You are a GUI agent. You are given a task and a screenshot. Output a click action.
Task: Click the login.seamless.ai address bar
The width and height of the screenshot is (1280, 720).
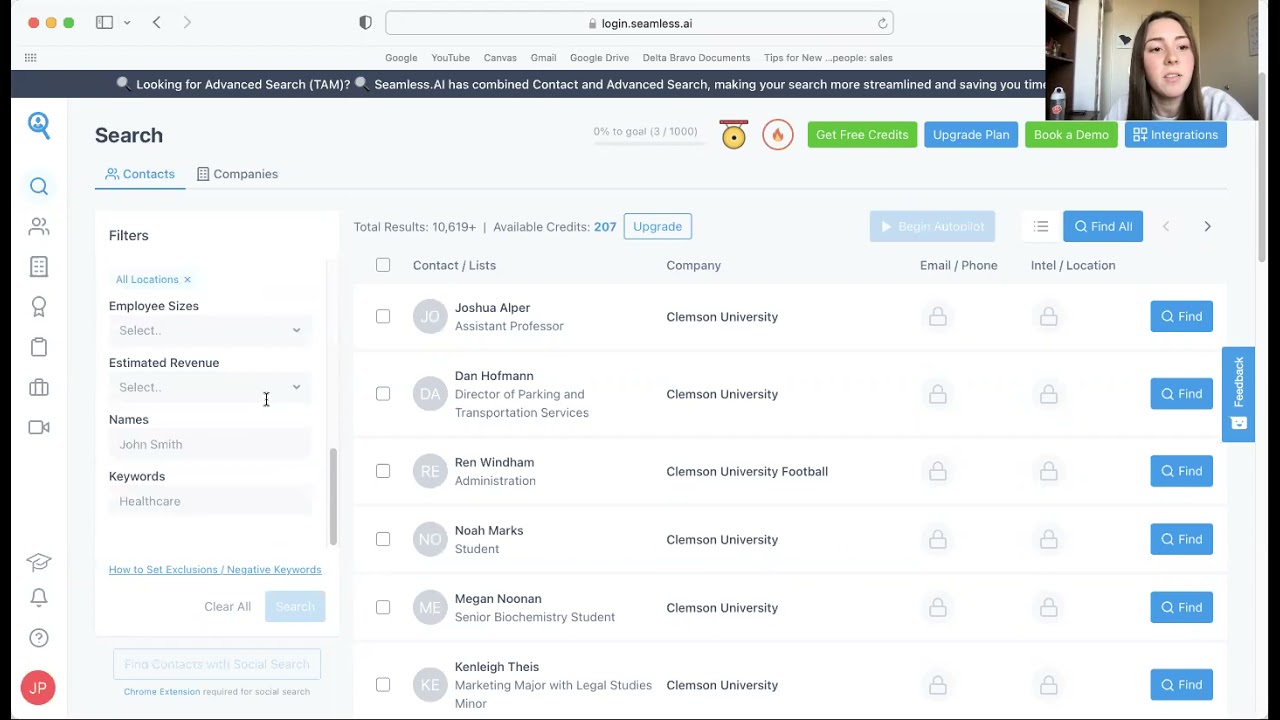point(639,23)
